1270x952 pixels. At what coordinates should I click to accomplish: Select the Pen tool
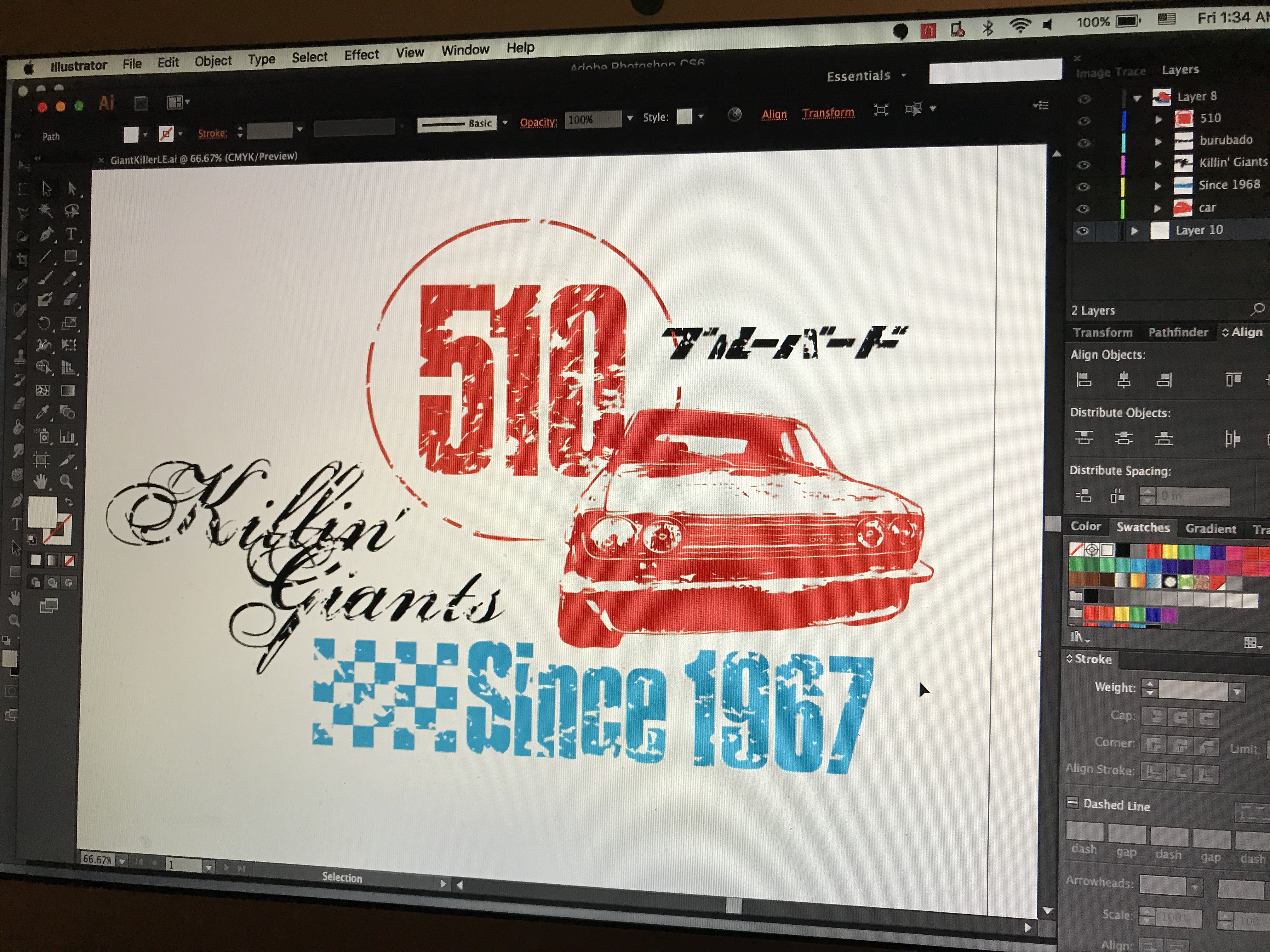tap(46, 234)
